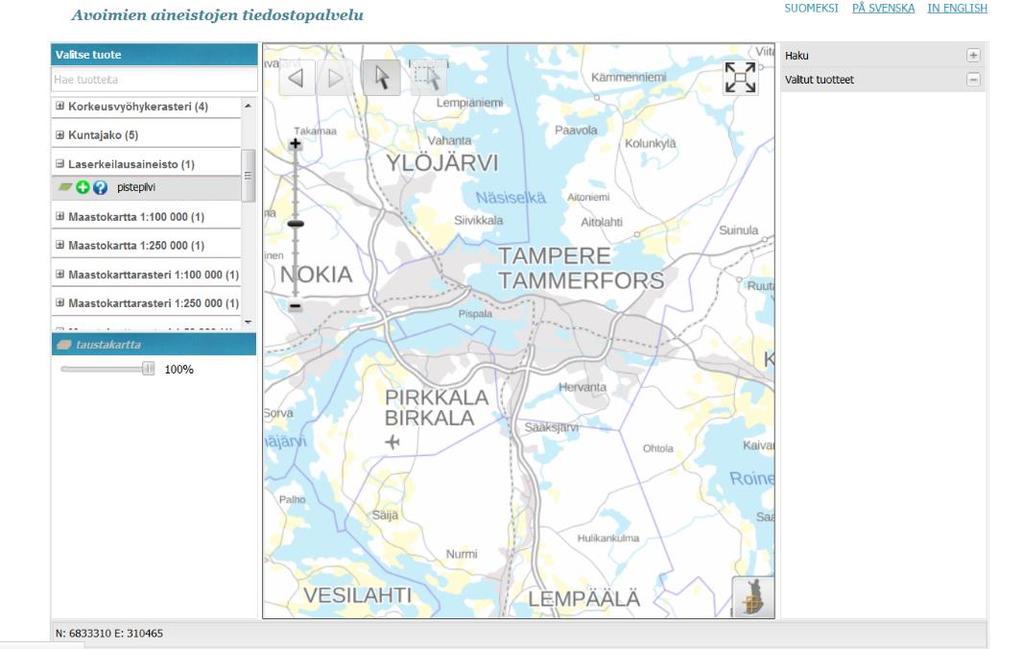The height and width of the screenshot is (649, 1023).
Task: Click product list scrollbar up arrow
Action: [x=248, y=106]
